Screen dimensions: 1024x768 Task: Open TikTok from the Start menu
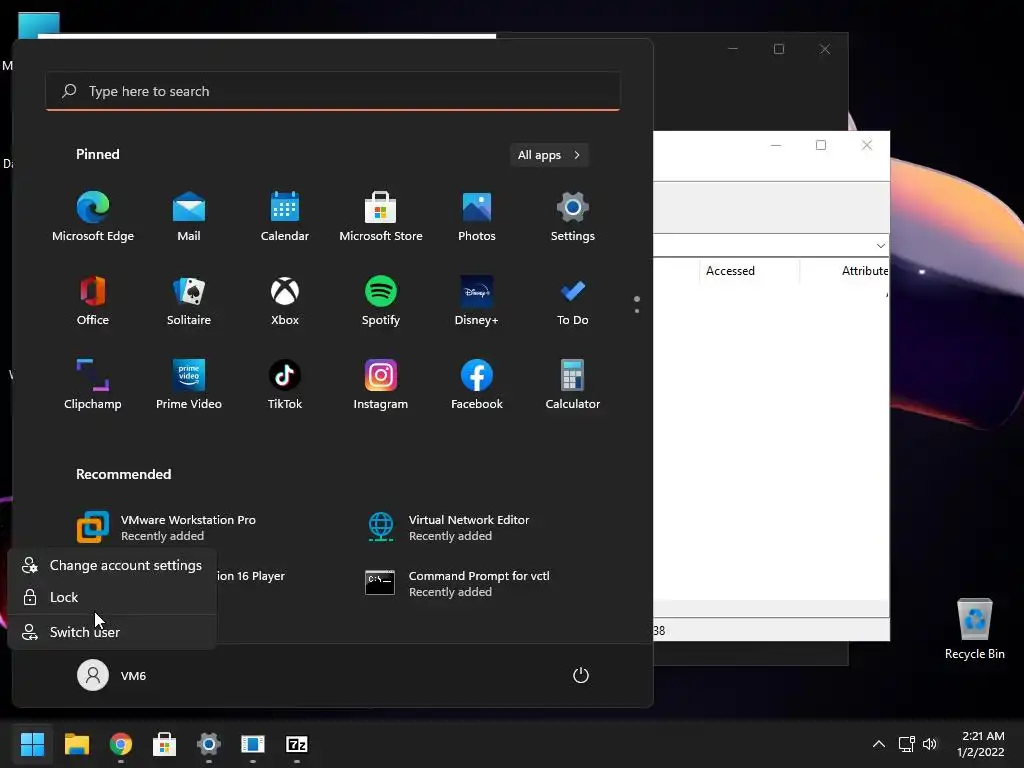pyautogui.click(x=285, y=385)
